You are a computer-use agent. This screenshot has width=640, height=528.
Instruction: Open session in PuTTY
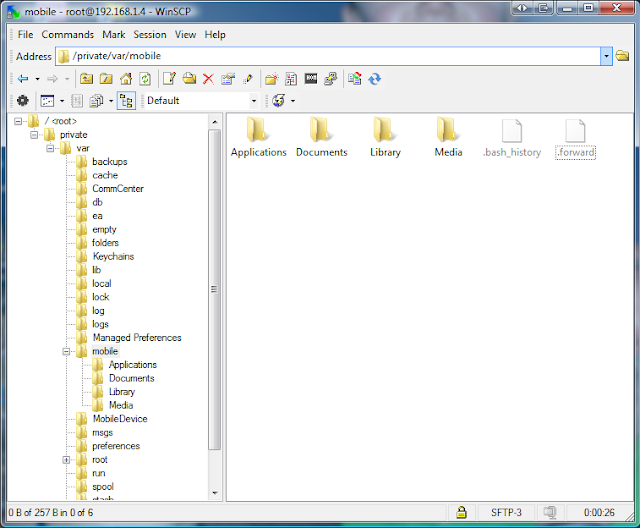point(331,79)
